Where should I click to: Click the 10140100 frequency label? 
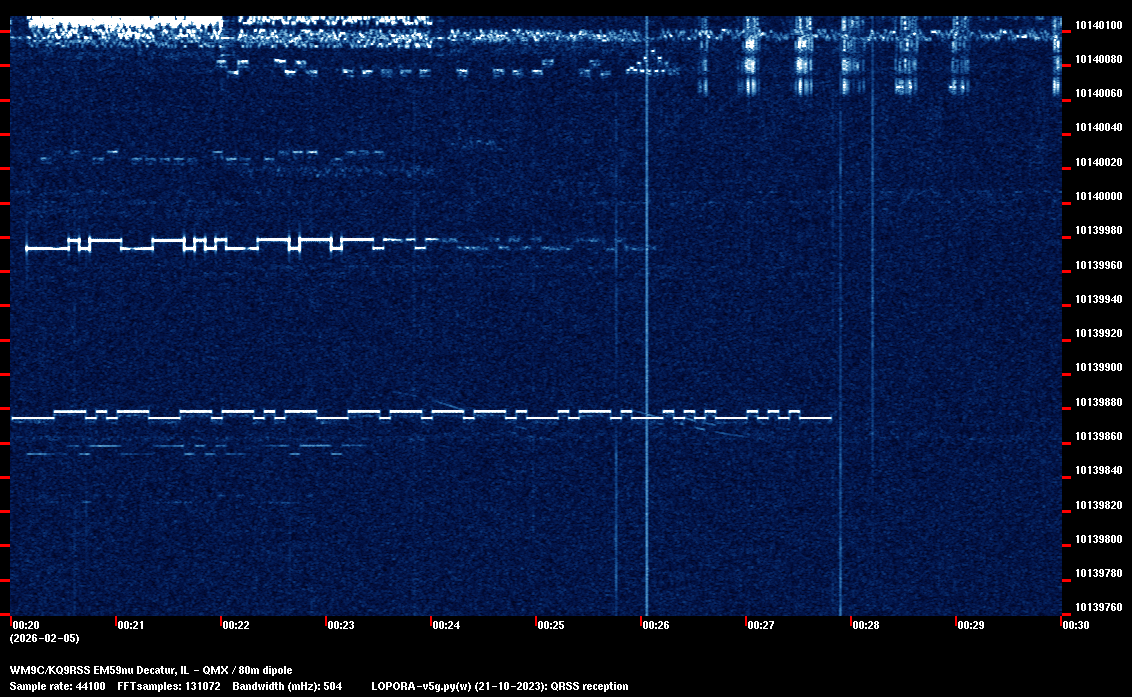pos(1098,25)
